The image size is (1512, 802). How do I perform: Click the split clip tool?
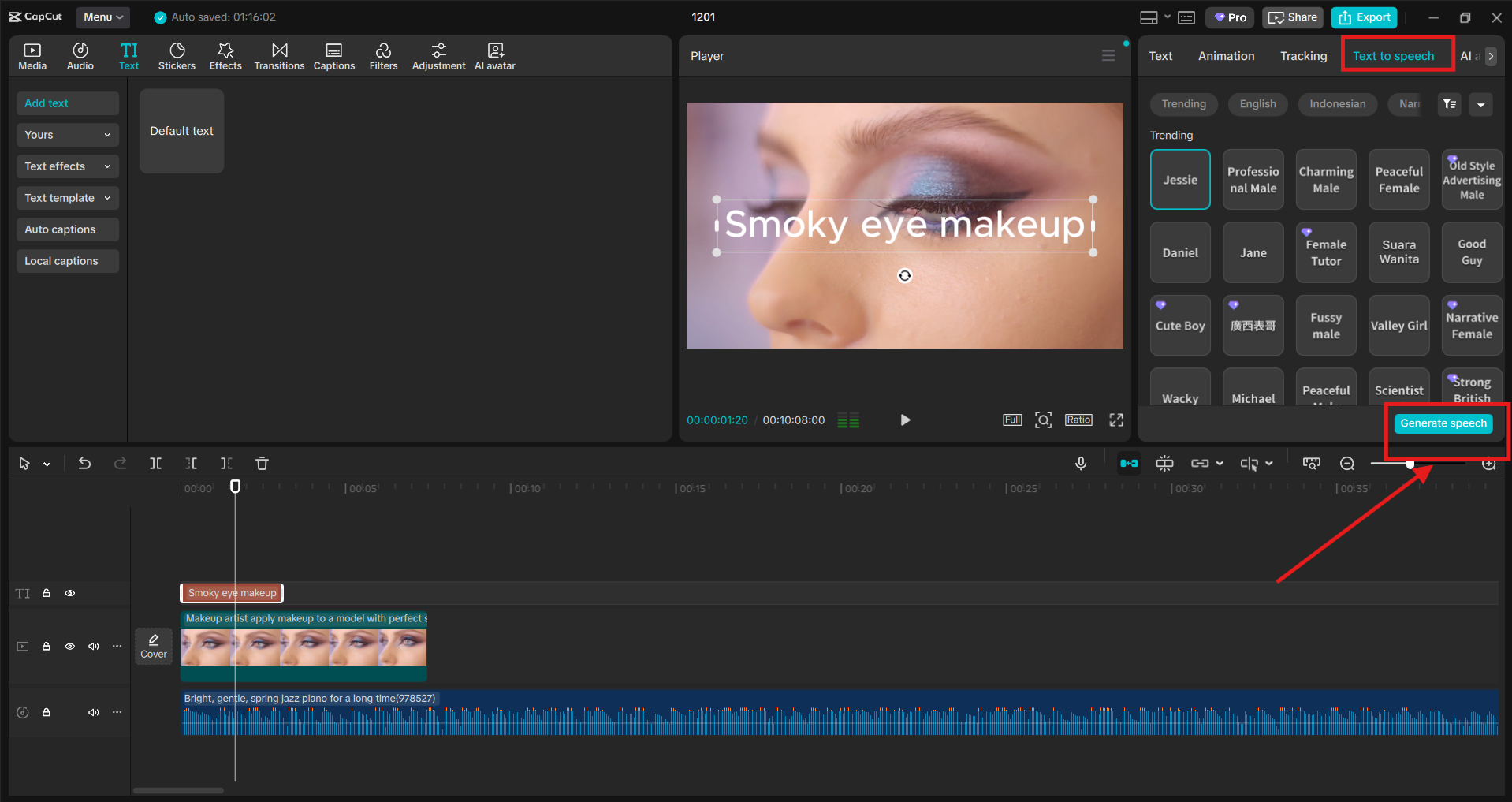(155, 464)
